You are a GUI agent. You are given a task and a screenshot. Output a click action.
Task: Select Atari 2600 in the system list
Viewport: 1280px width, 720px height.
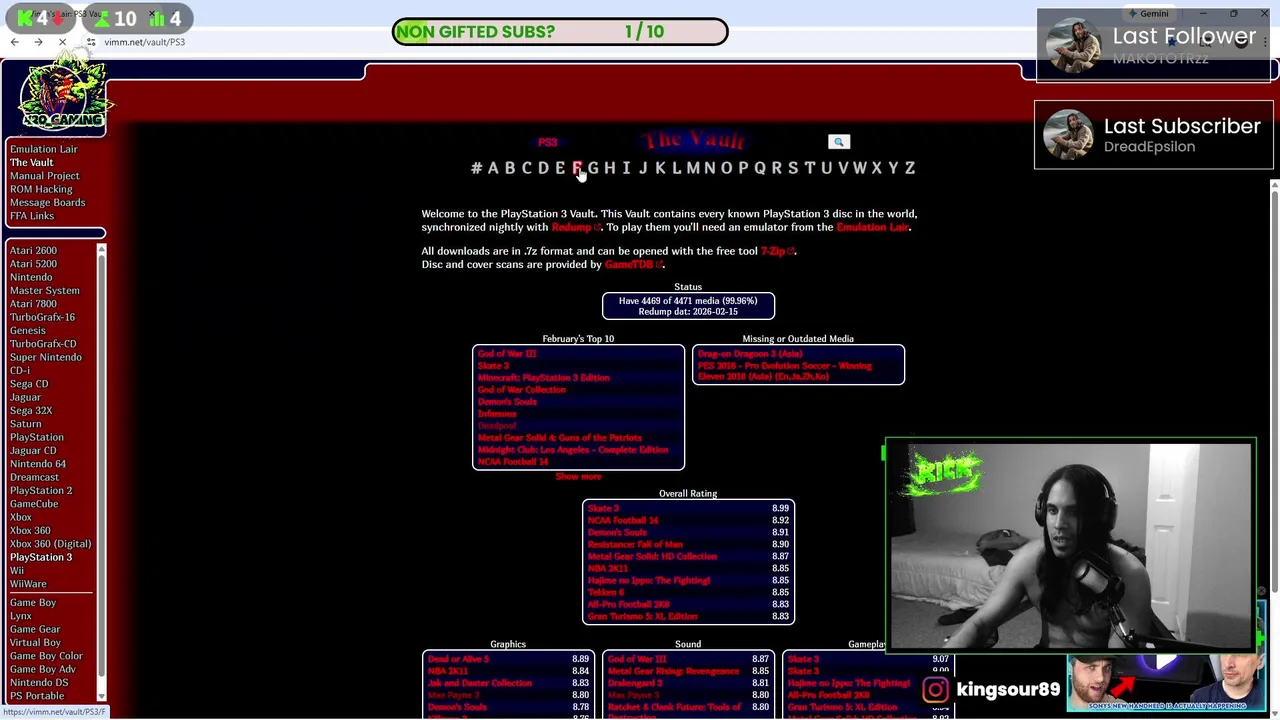pyautogui.click(x=33, y=250)
